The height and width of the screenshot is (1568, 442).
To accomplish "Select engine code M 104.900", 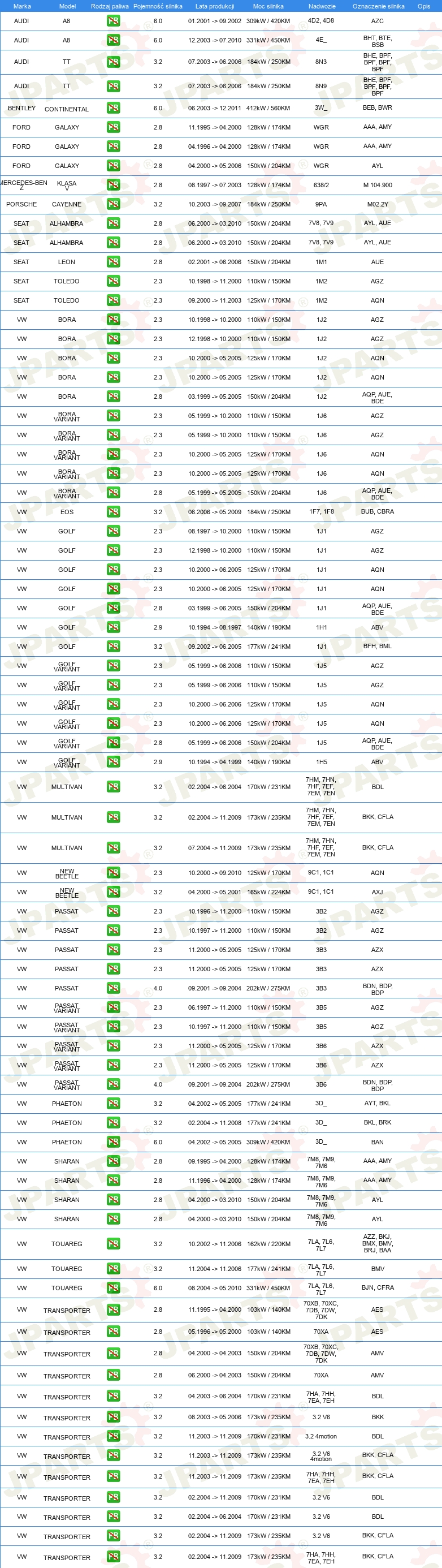I will (x=378, y=185).
